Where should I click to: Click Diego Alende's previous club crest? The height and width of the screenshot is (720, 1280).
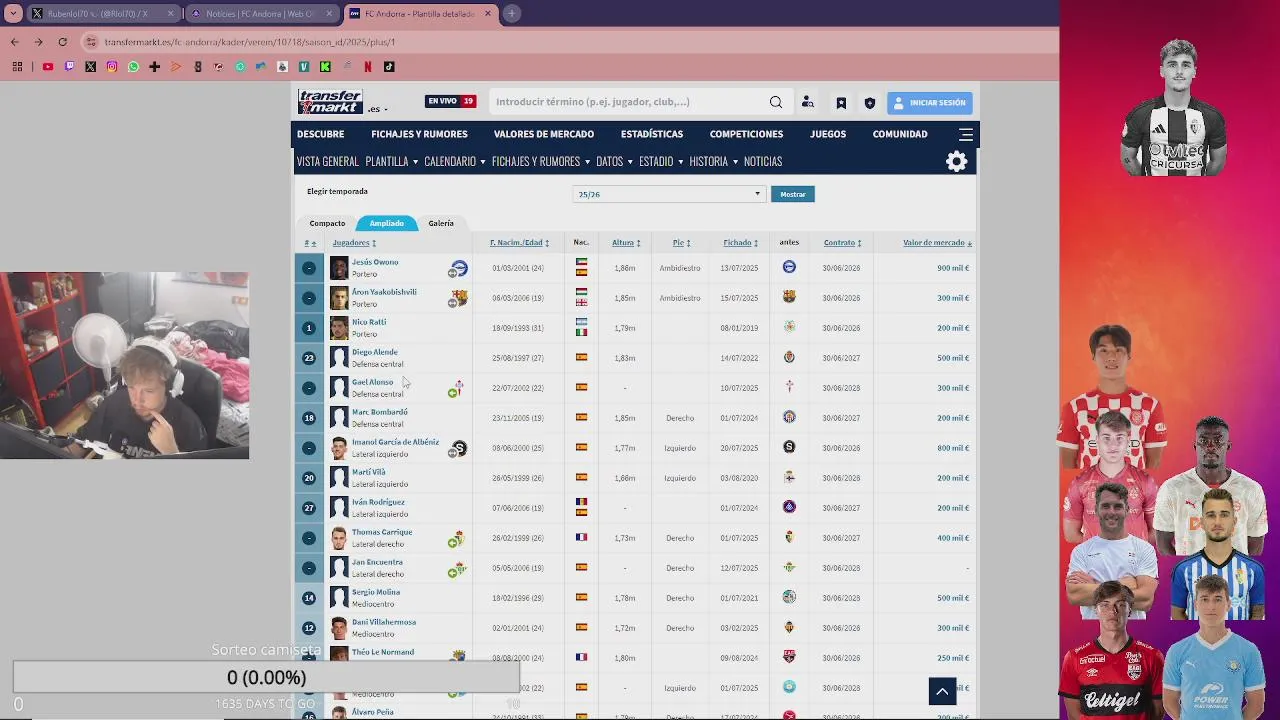pos(789,357)
